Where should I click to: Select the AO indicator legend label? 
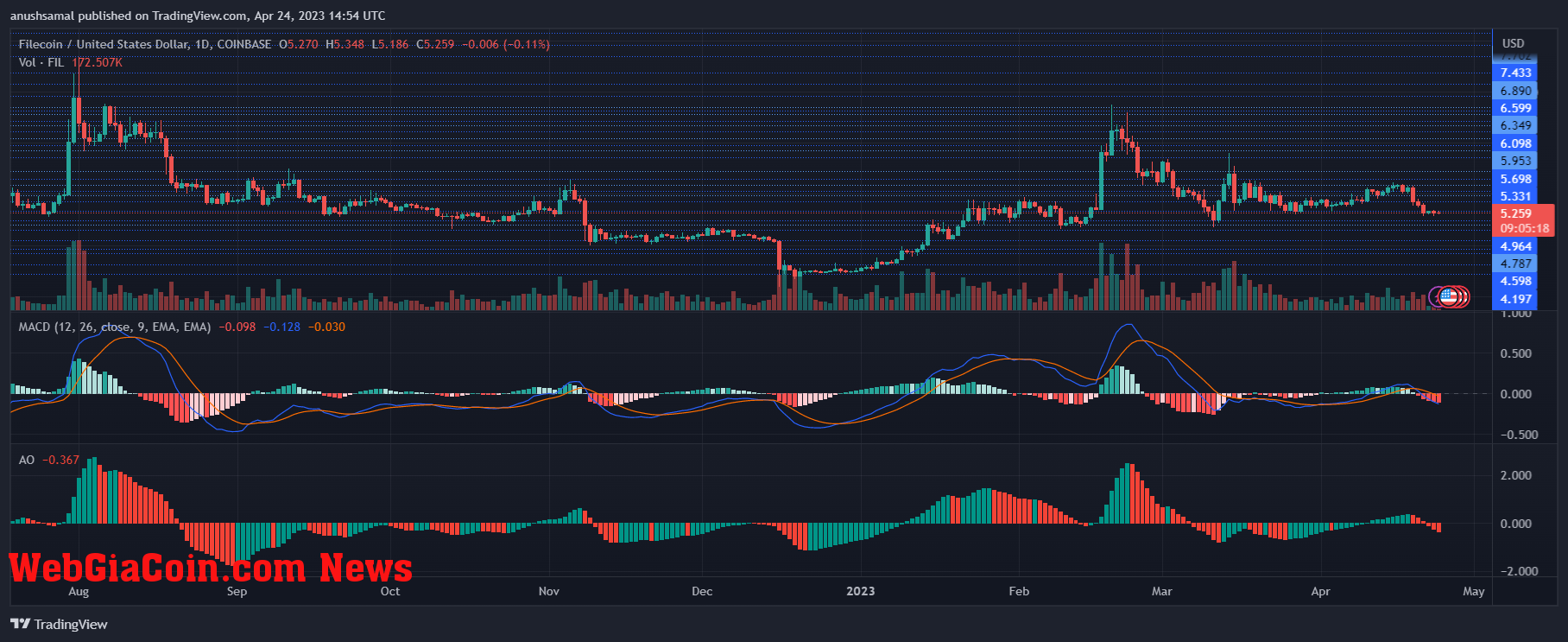point(27,460)
